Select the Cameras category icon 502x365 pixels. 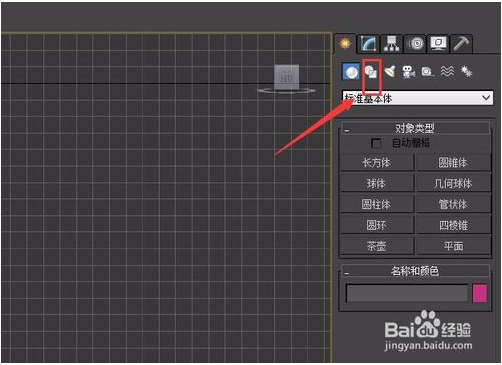click(x=409, y=72)
